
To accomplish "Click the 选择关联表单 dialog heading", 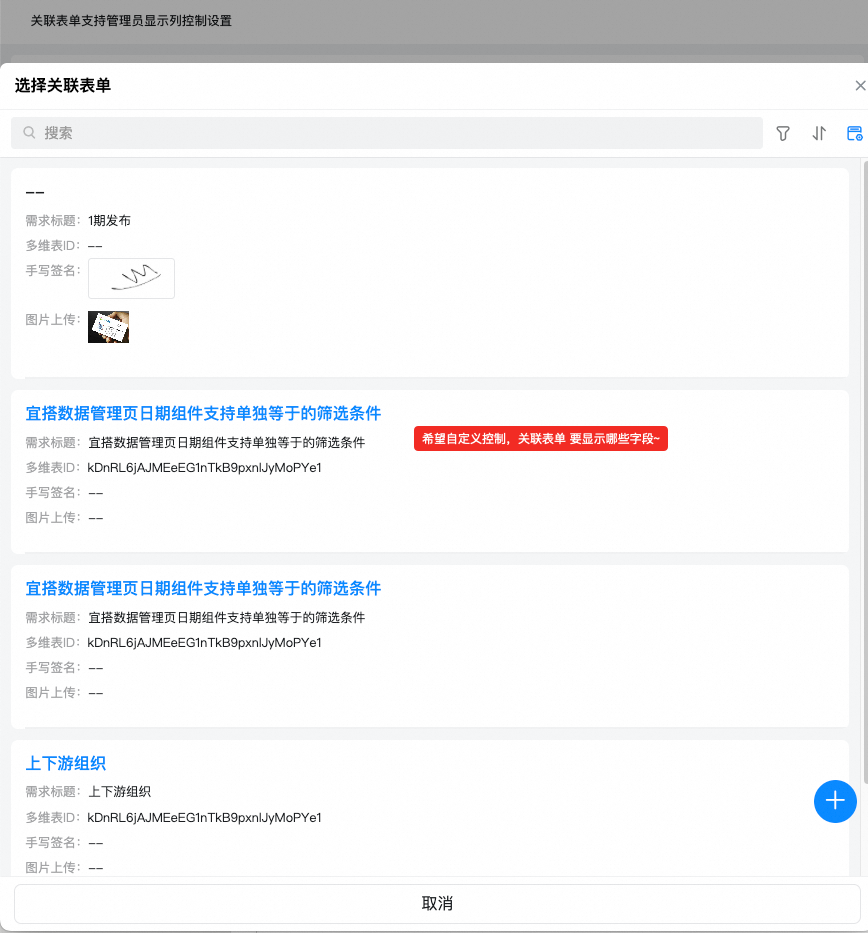I will coord(63,86).
